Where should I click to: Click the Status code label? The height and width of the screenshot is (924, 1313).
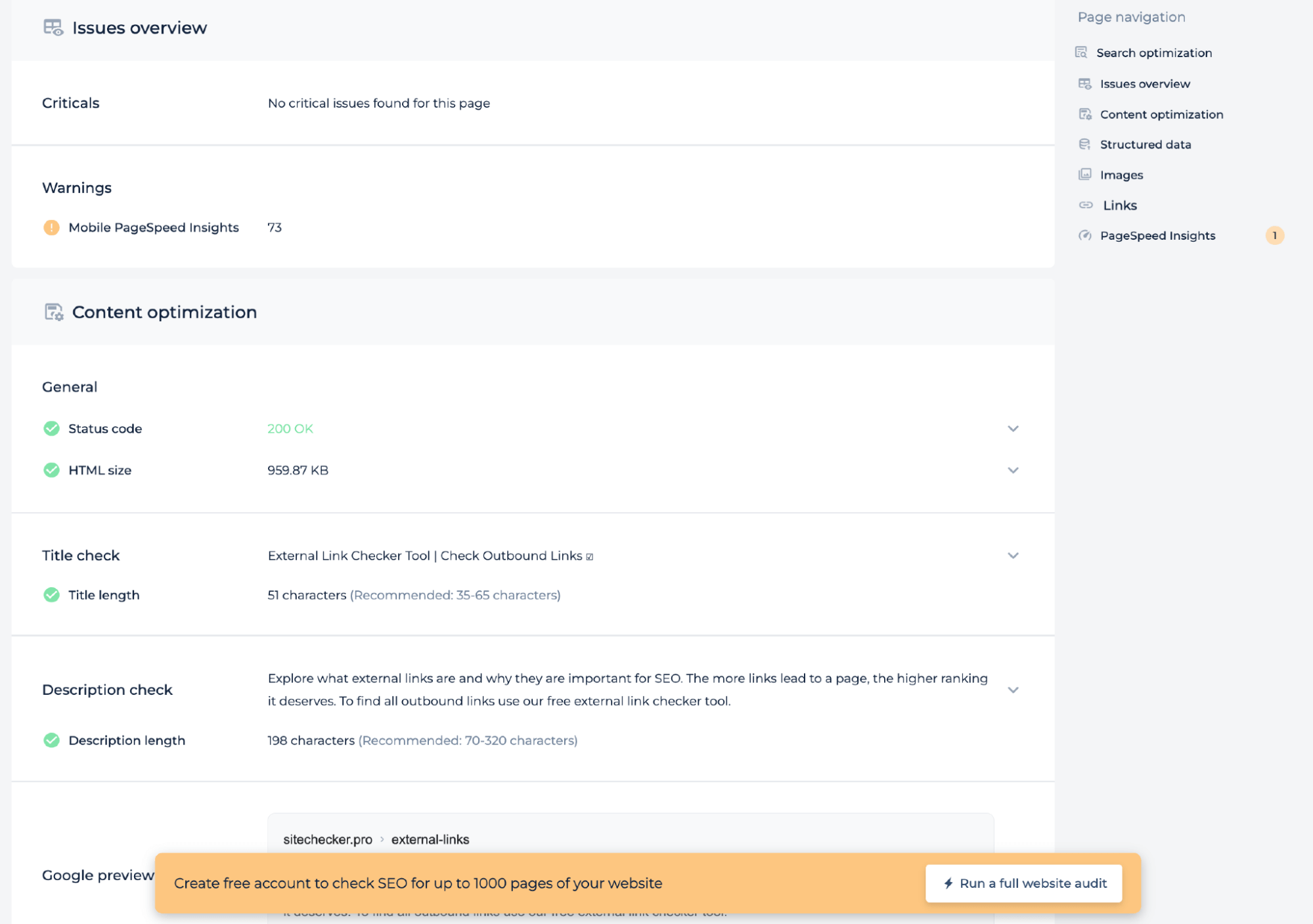point(105,428)
